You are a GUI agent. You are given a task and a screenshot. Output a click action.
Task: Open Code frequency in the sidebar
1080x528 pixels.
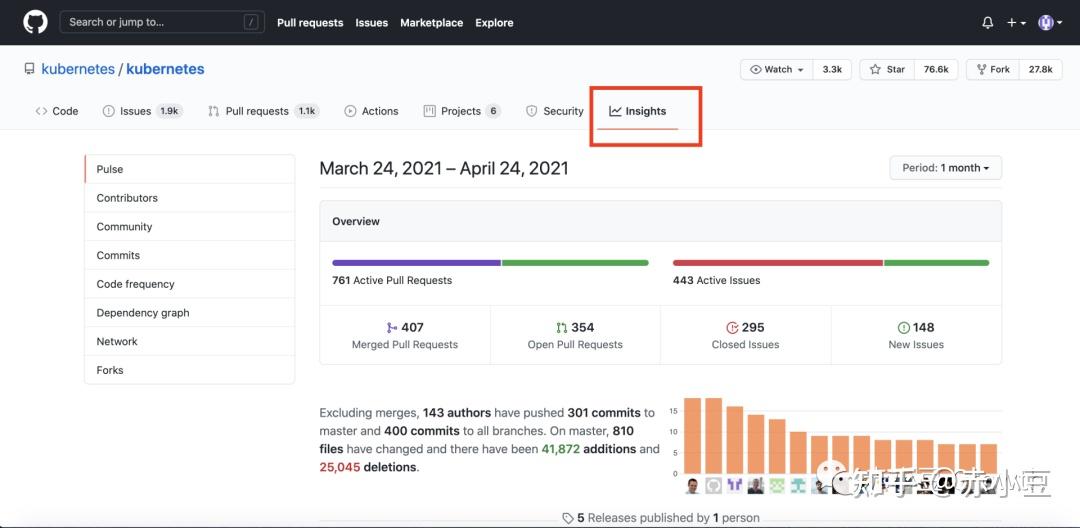pos(135,284)
